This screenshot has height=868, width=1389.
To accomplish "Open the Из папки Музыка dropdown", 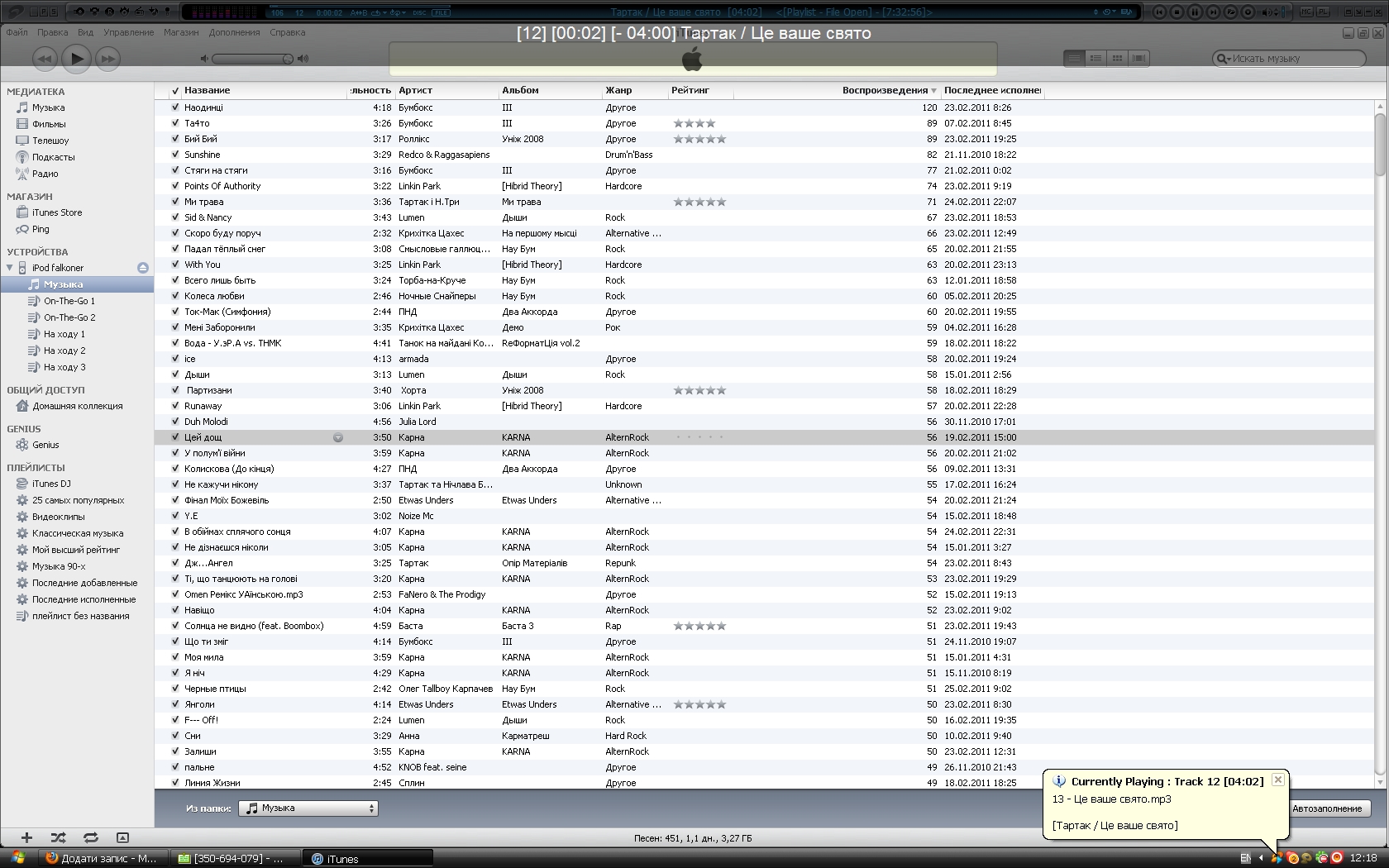I will [x=308, y=808].
